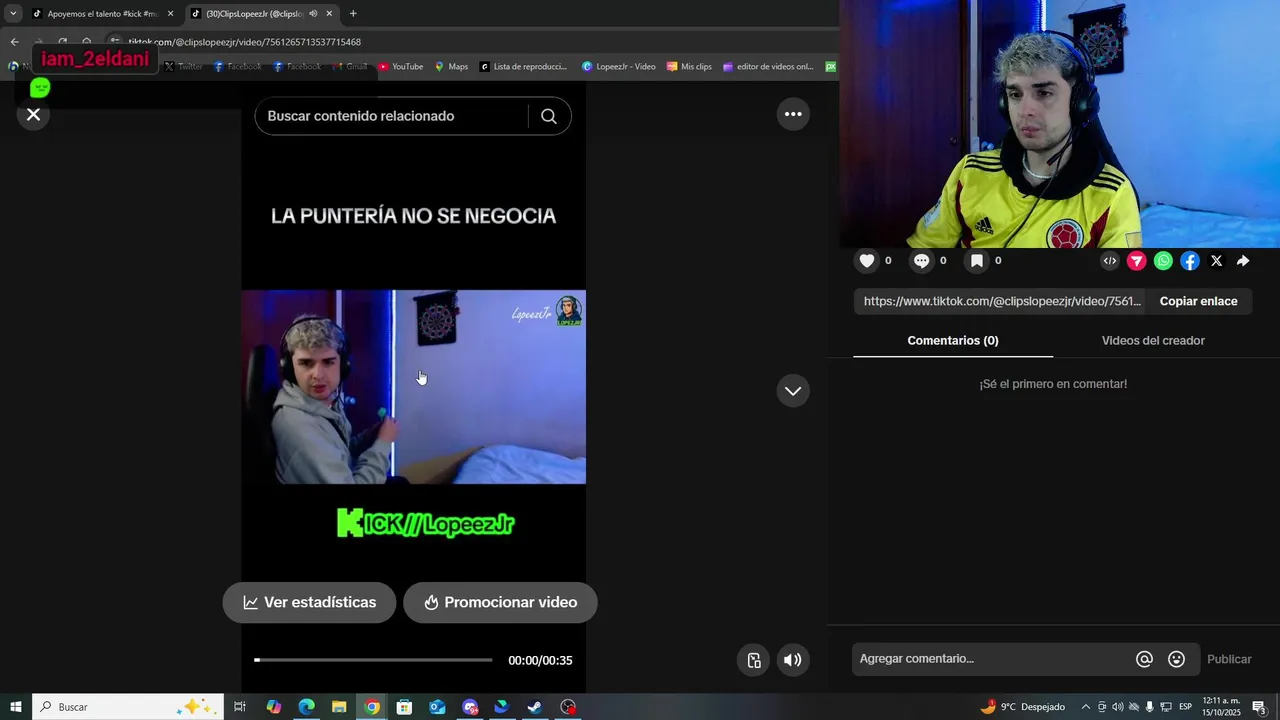Share video to Facebook
Screen dimensions: 1280x720
click(x=1190, y=261)
